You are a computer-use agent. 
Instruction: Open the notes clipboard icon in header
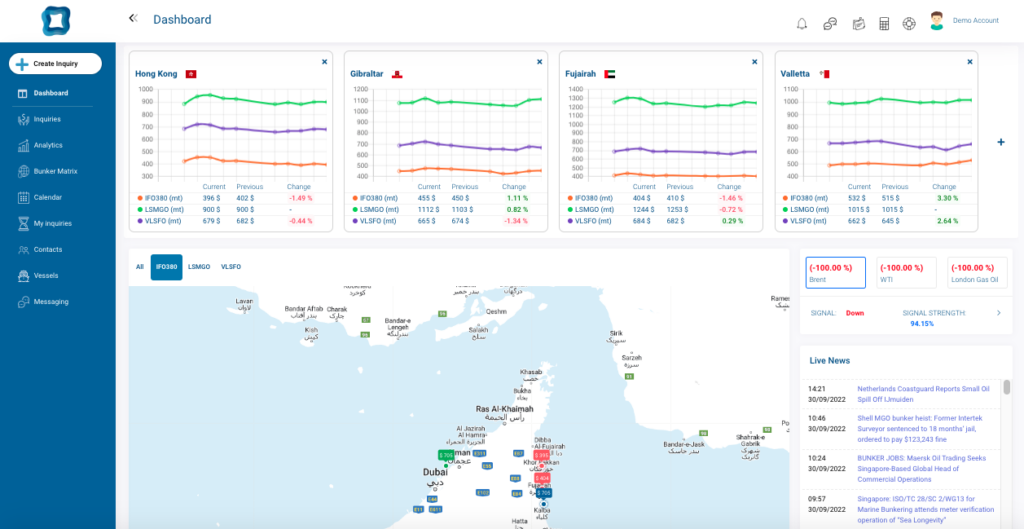coord(859,24)
